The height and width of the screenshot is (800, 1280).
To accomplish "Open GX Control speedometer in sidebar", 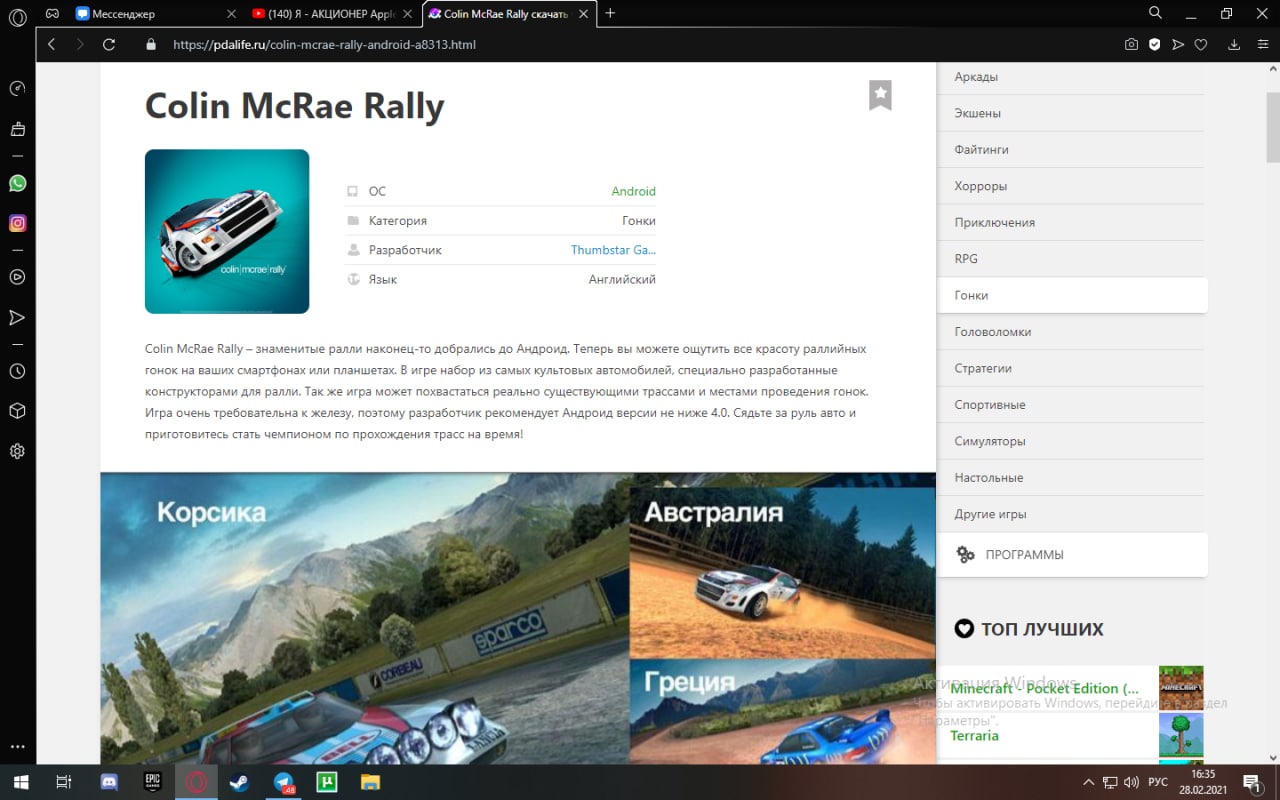I will [17, 88].
